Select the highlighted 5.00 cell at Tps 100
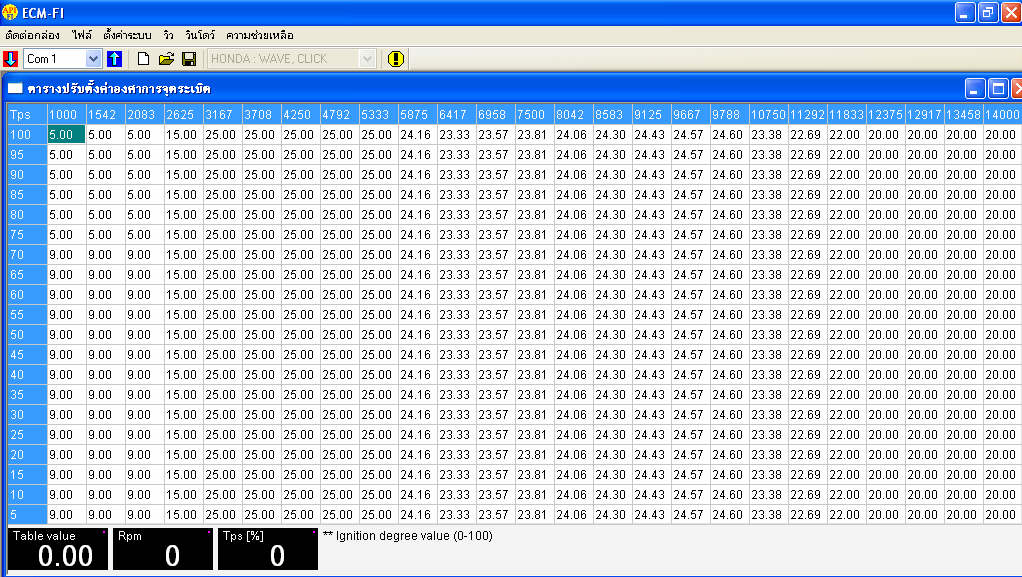 [x=66, y=134]
